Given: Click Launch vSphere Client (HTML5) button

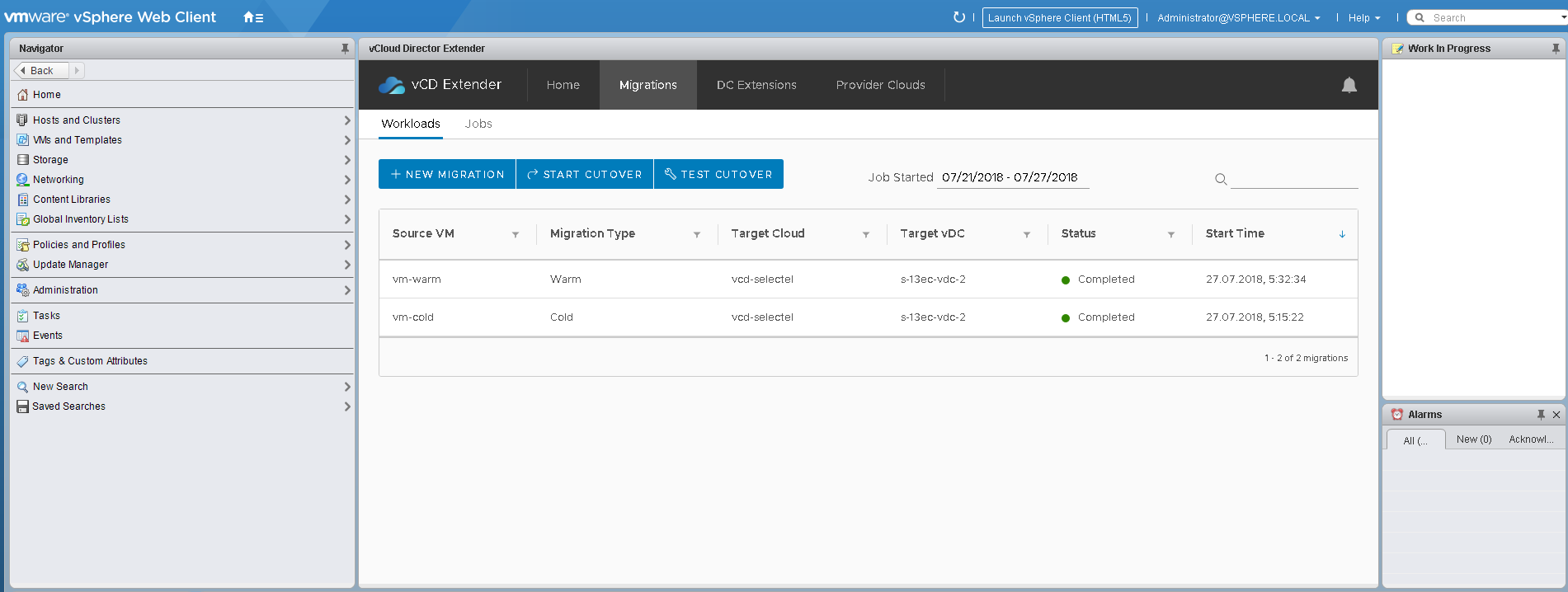Looking at the screenshot, I should click(1060, 17).
